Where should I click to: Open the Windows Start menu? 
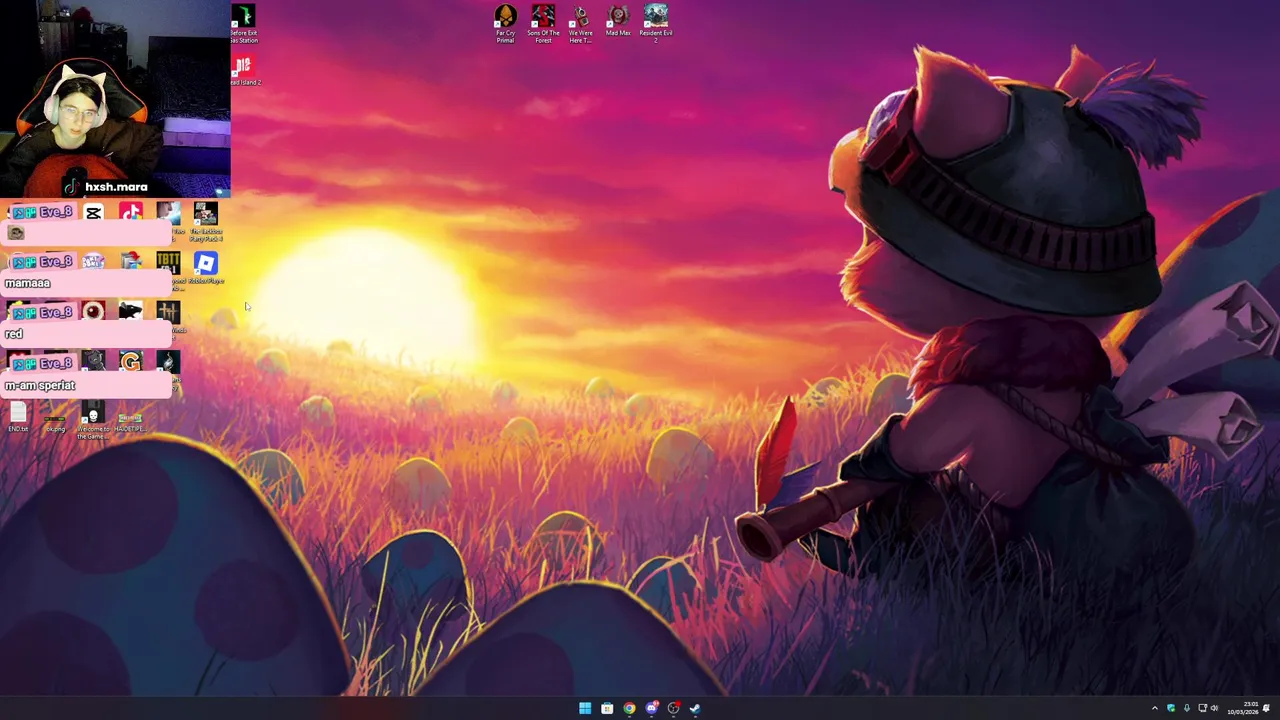[585, 709]
